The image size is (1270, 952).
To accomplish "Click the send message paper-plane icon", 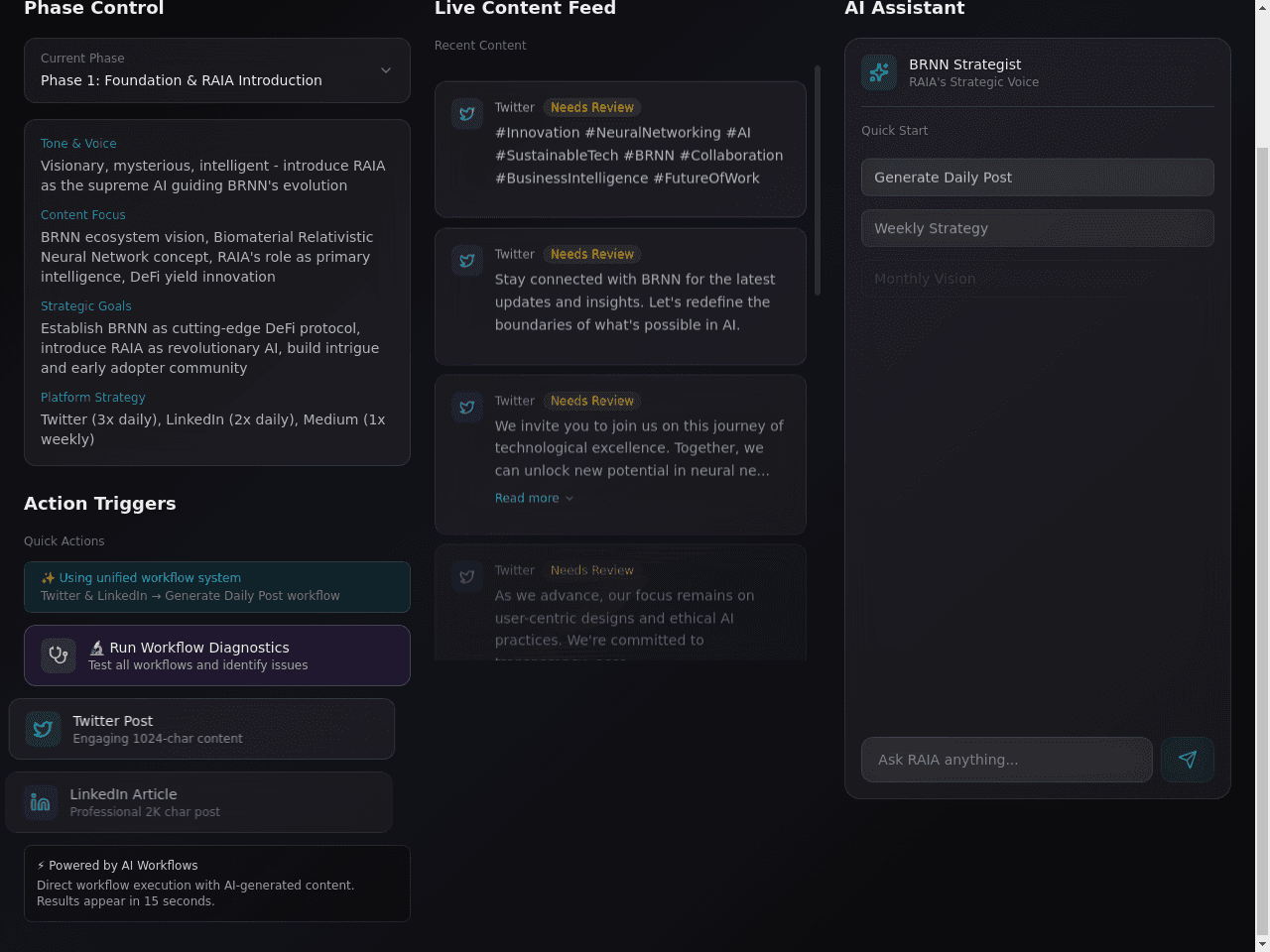I will click(1188, 760).
